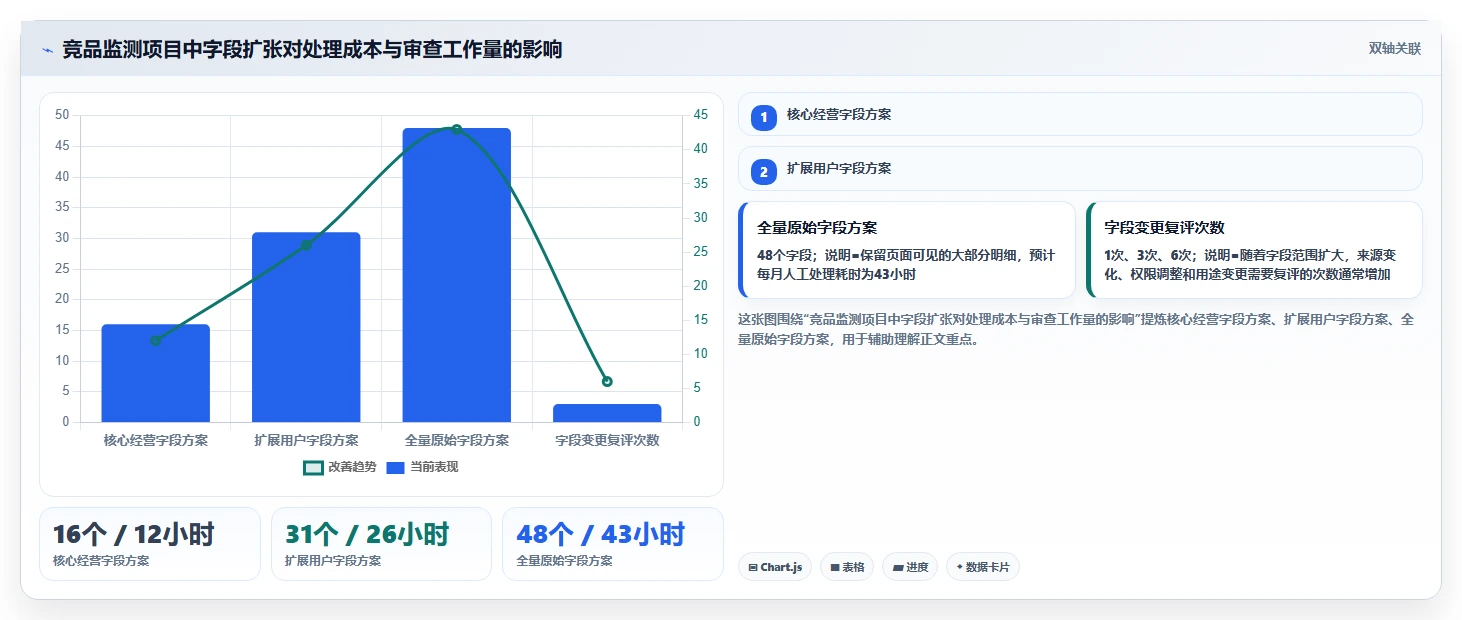
Task: Click the 31个 / 26小时 stat card
Action: click(381, 544)
